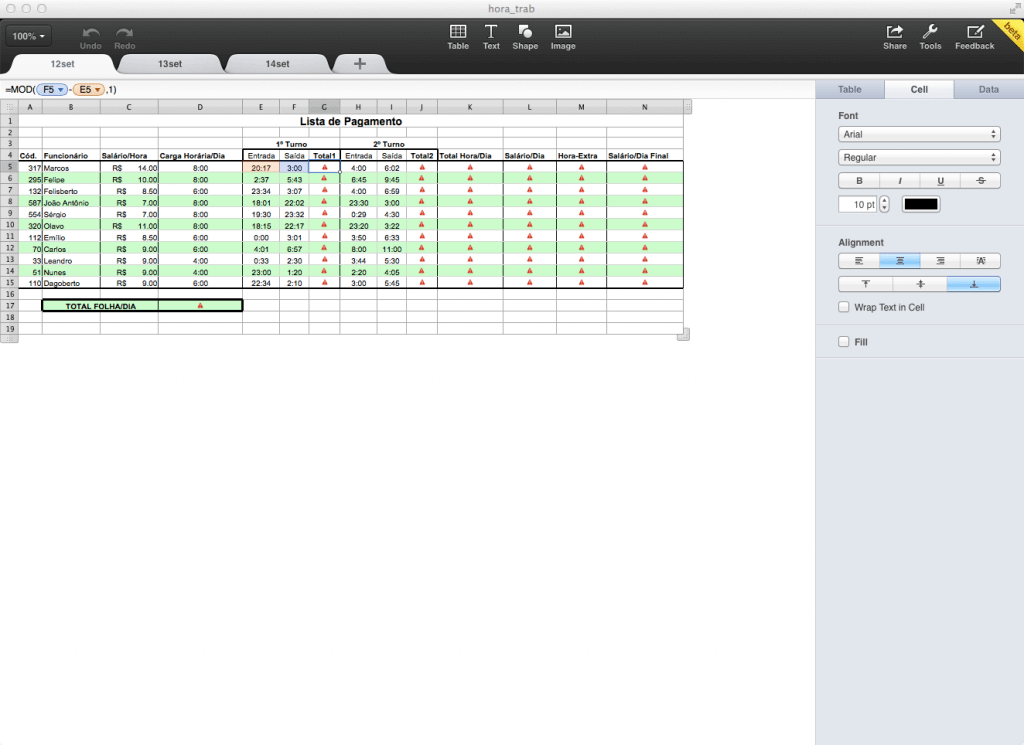Click the Redo arrow icon

(125, 33)
